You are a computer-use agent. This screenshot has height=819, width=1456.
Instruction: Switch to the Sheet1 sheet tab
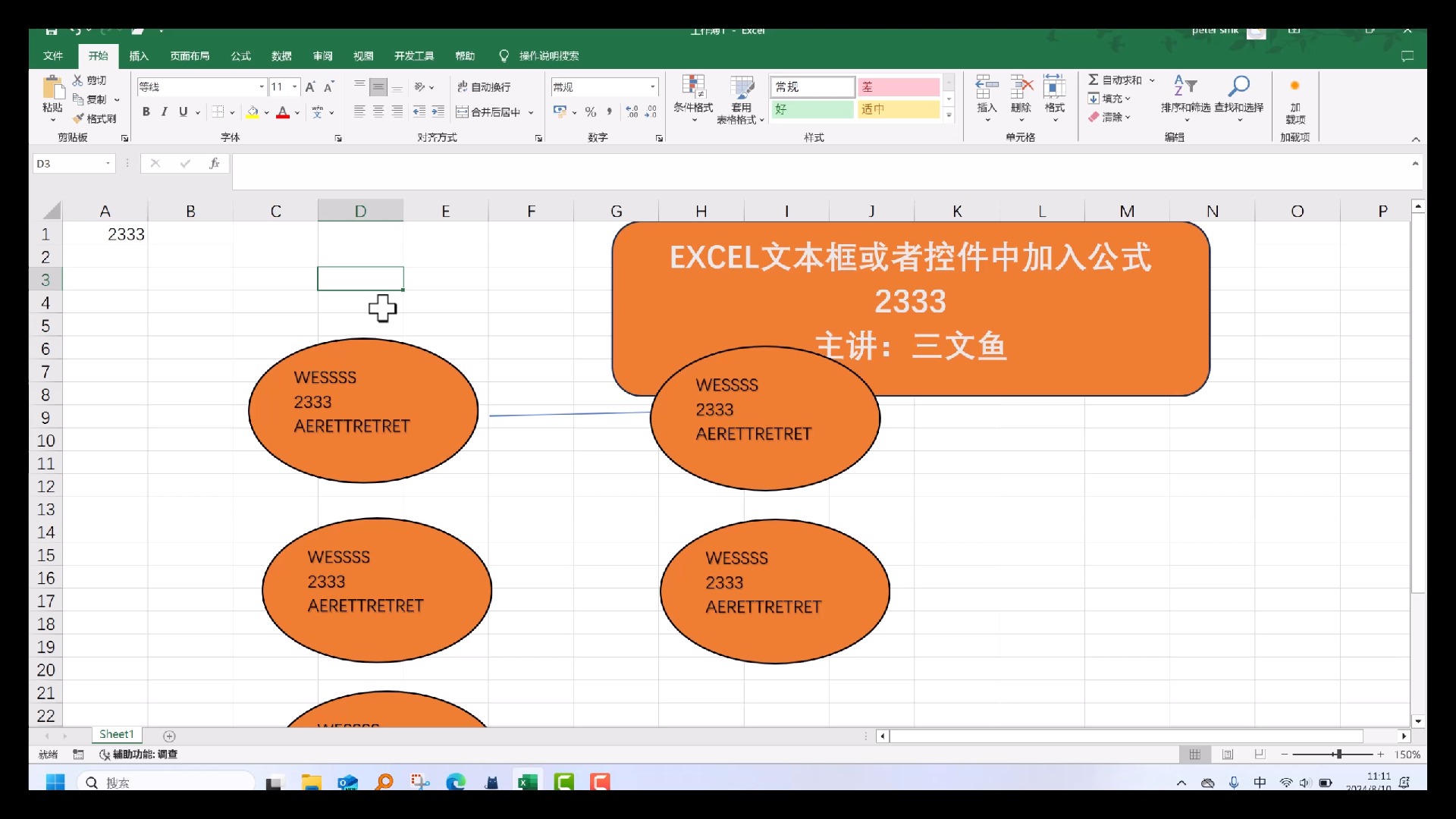click(115, 734)
